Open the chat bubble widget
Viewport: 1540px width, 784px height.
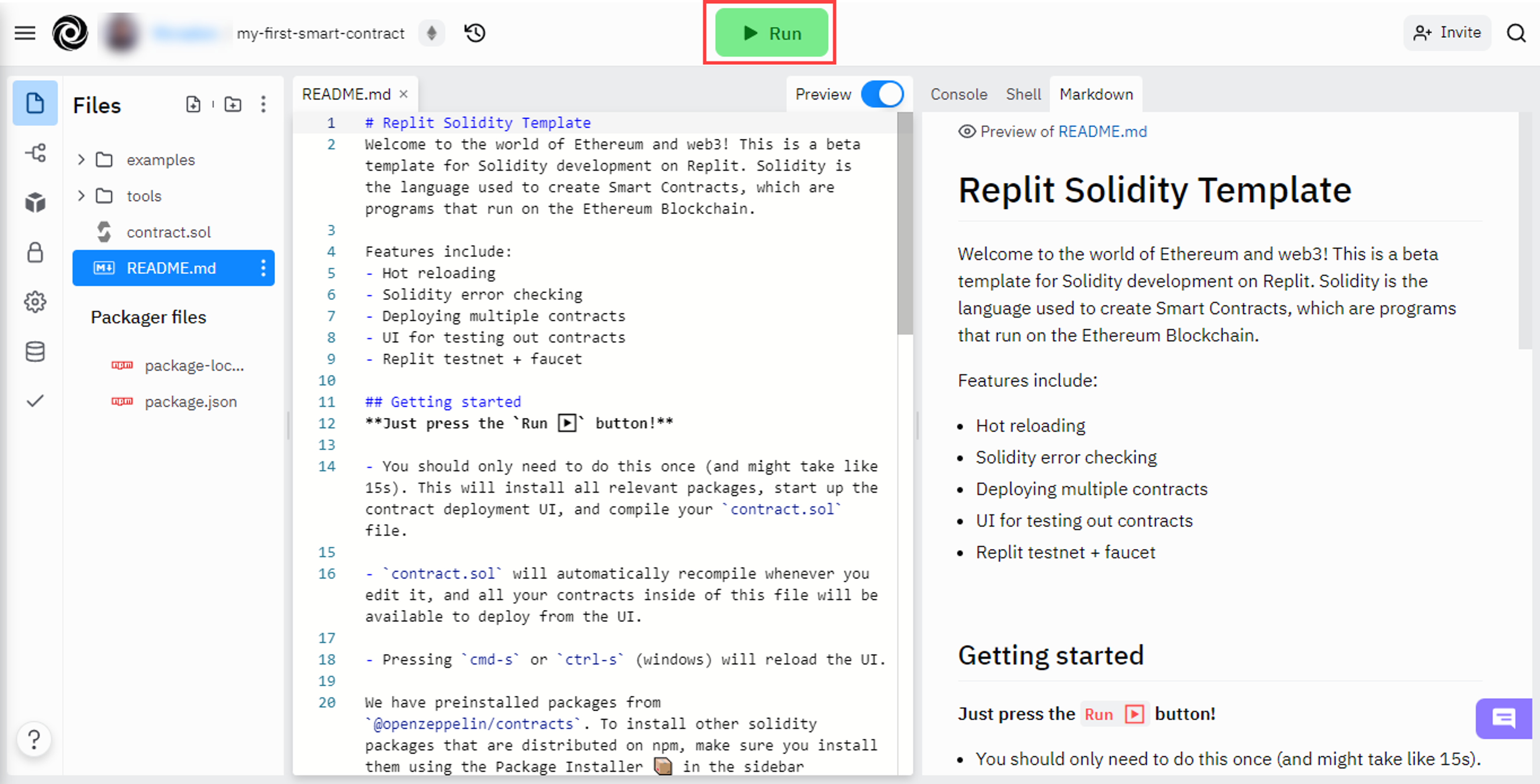(1503, 717)
